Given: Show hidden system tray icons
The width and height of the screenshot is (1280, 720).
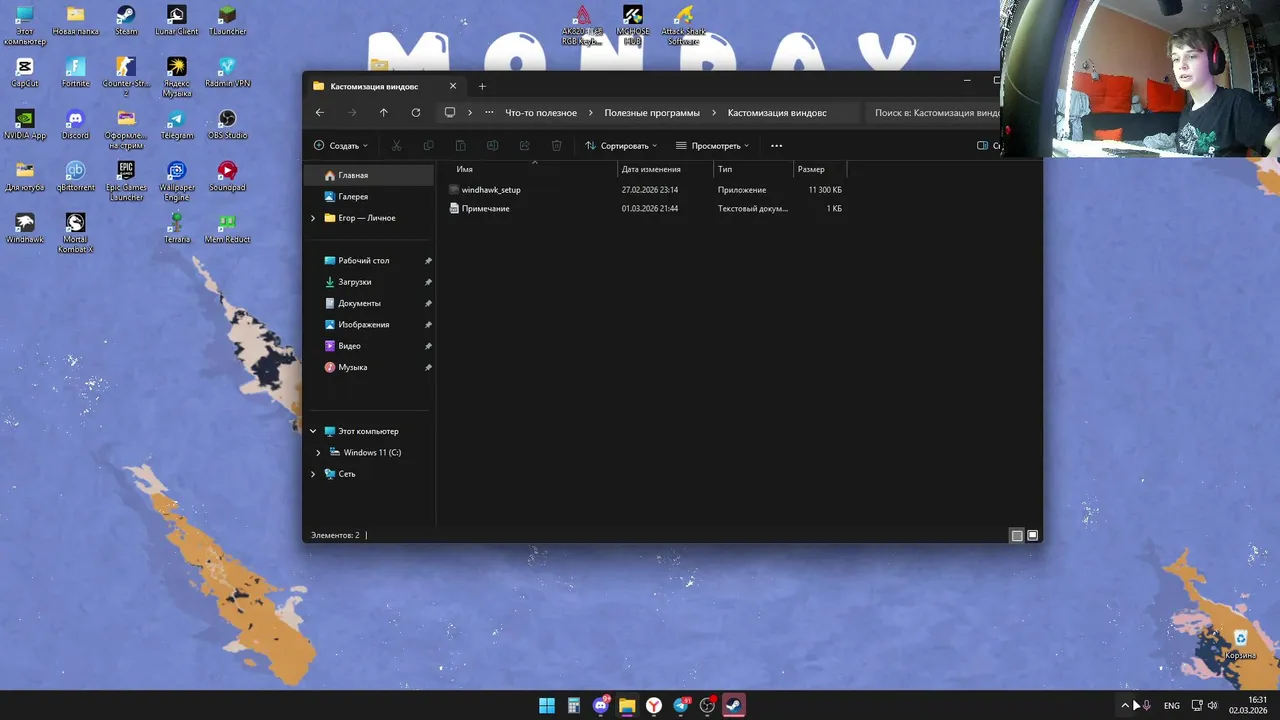Looking at the screenshot, I should (1125, 705).
